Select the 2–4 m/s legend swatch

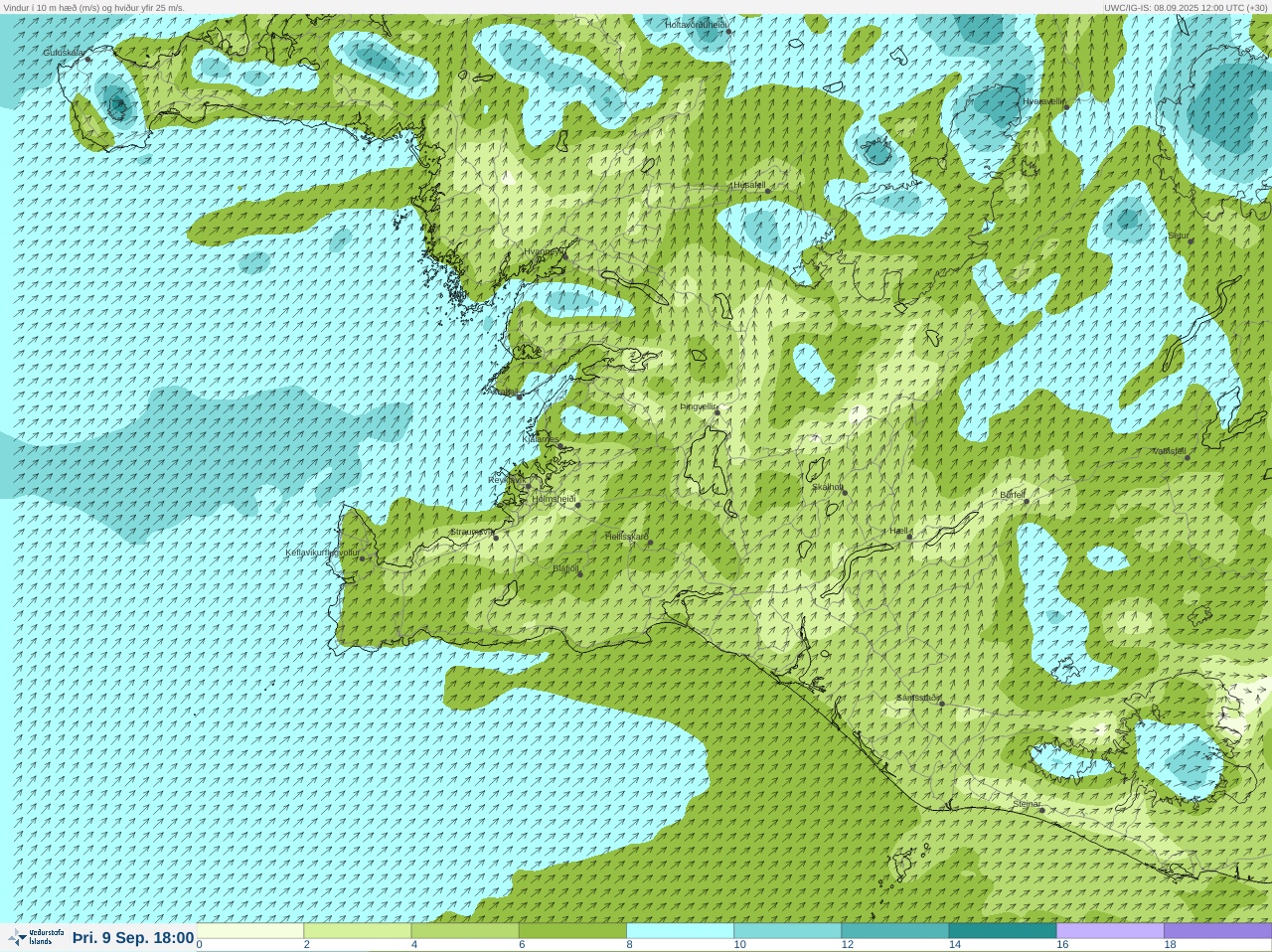358,931
